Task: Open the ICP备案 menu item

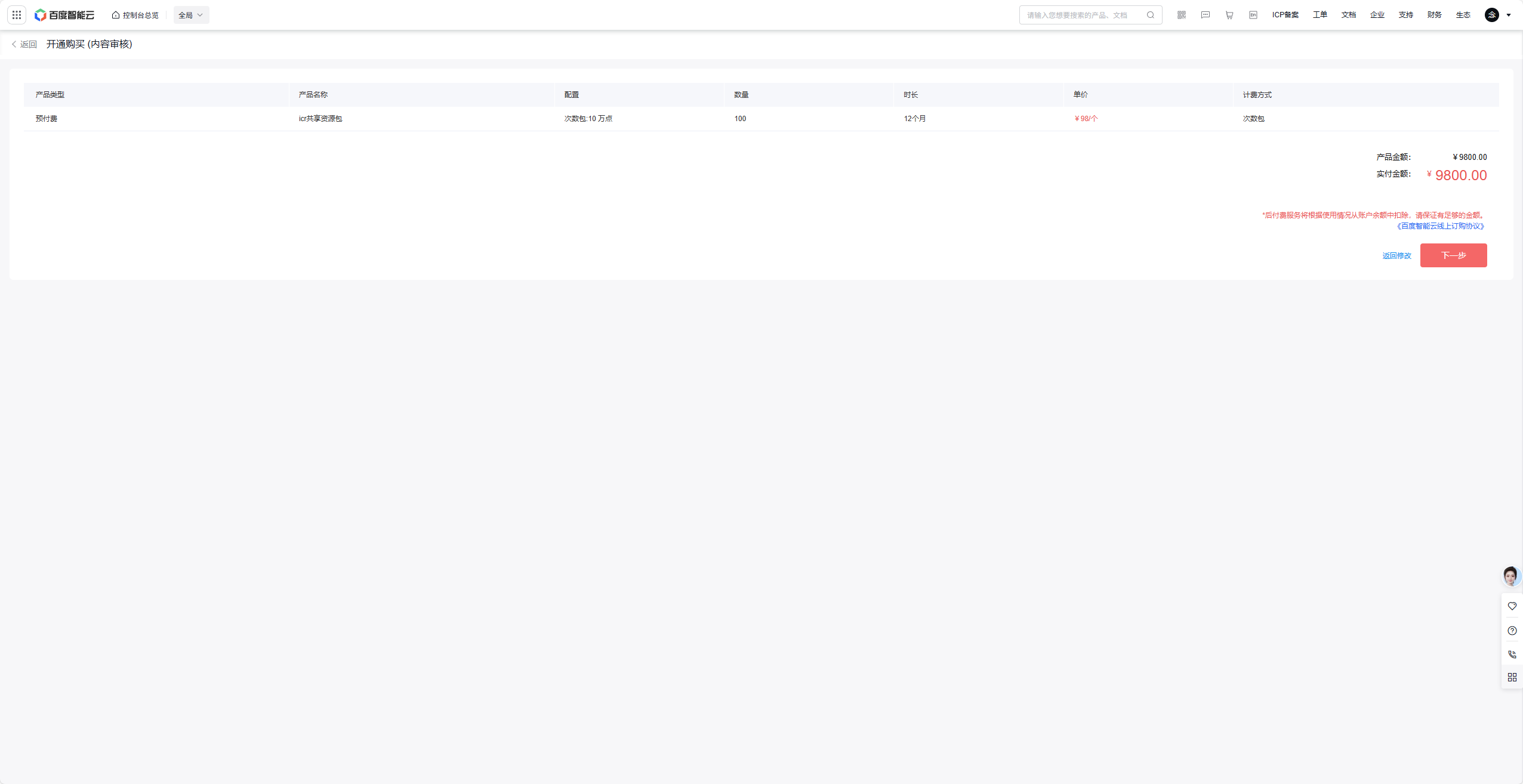Action: coord(1285,15)
